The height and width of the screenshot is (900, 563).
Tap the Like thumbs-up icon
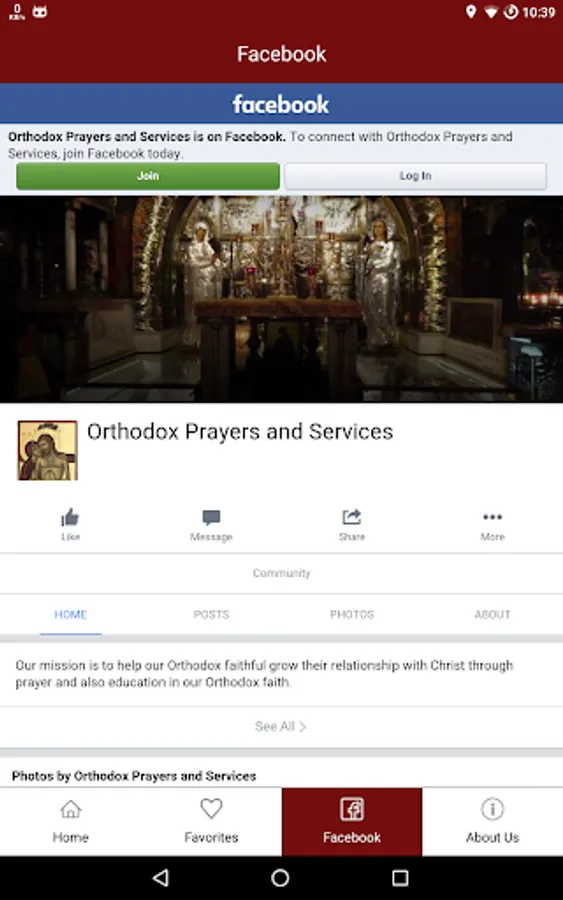[70, 518]
